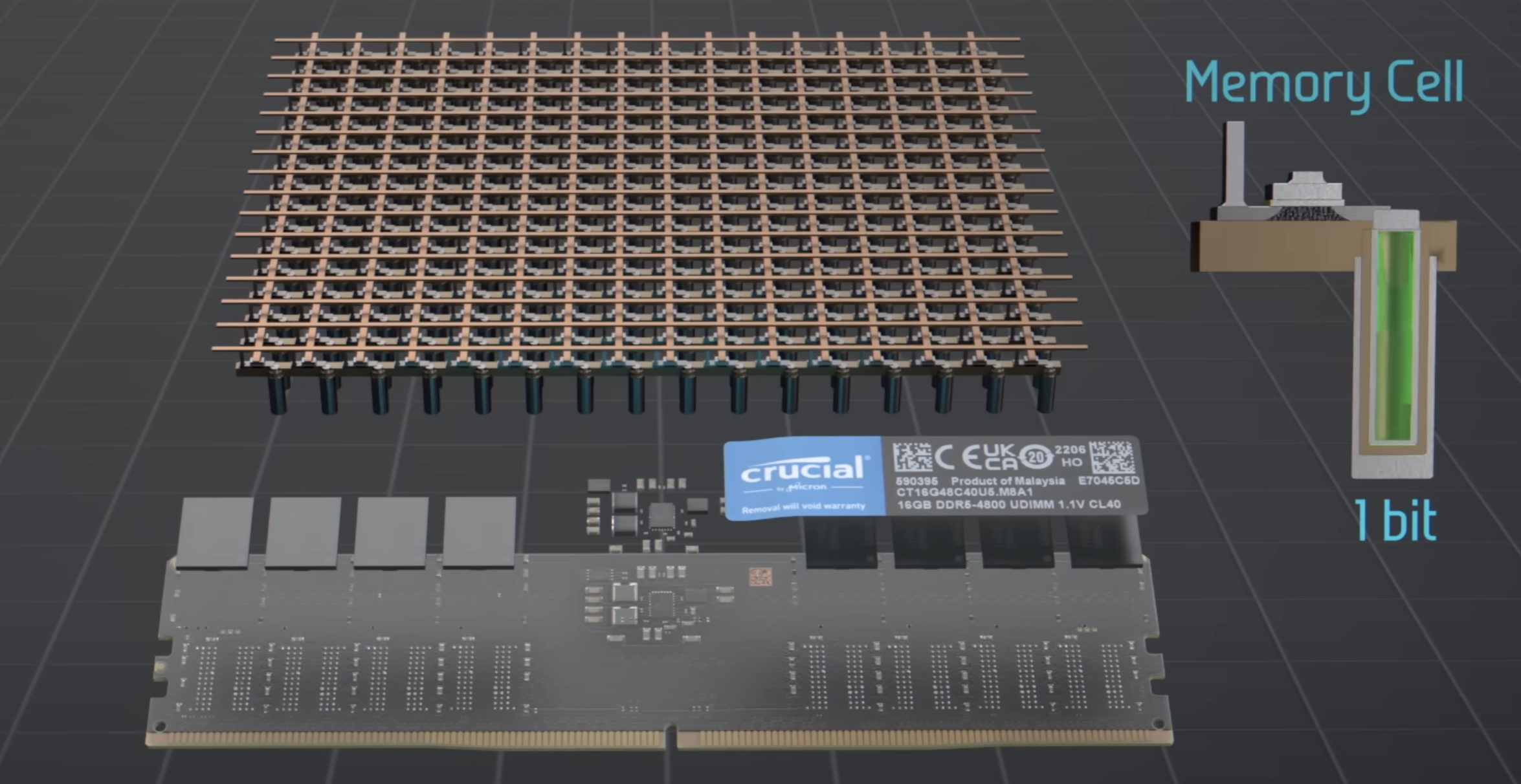The image size is (1521, 784).
Task: Click the circled 20 recycling symbol
Action: click(x=1037, y=458)
